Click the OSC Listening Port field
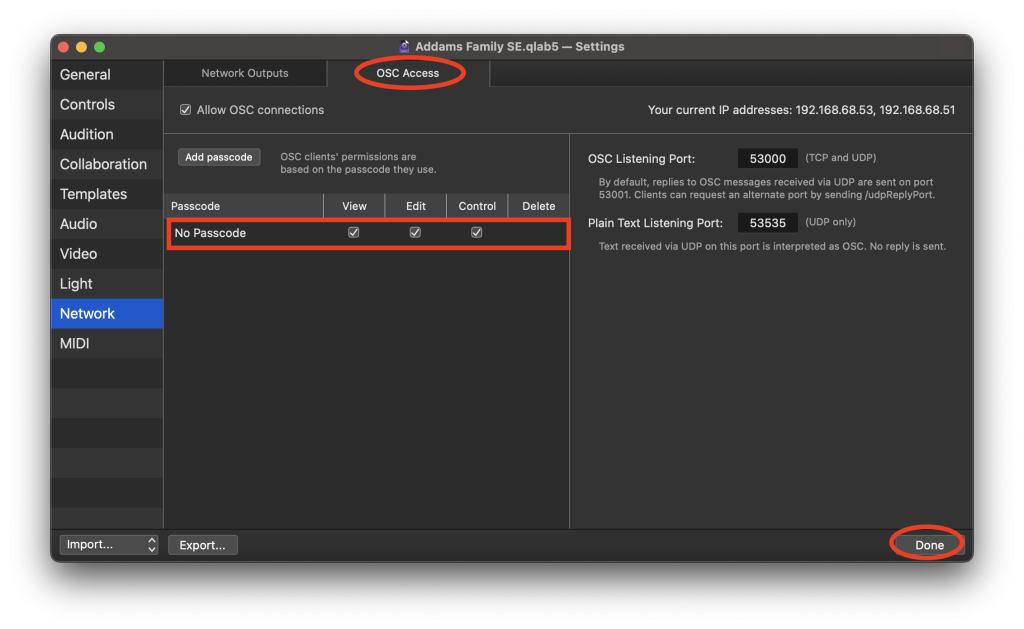This screenshot has width=1024, height=629. [x=767, y=158]
